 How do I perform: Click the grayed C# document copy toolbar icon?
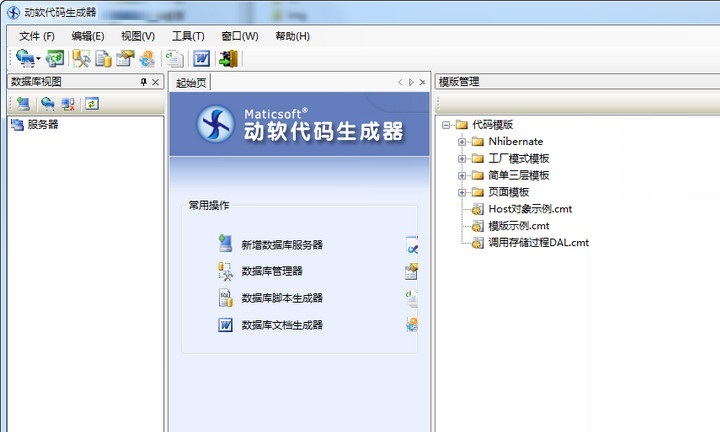pos(175,58)
